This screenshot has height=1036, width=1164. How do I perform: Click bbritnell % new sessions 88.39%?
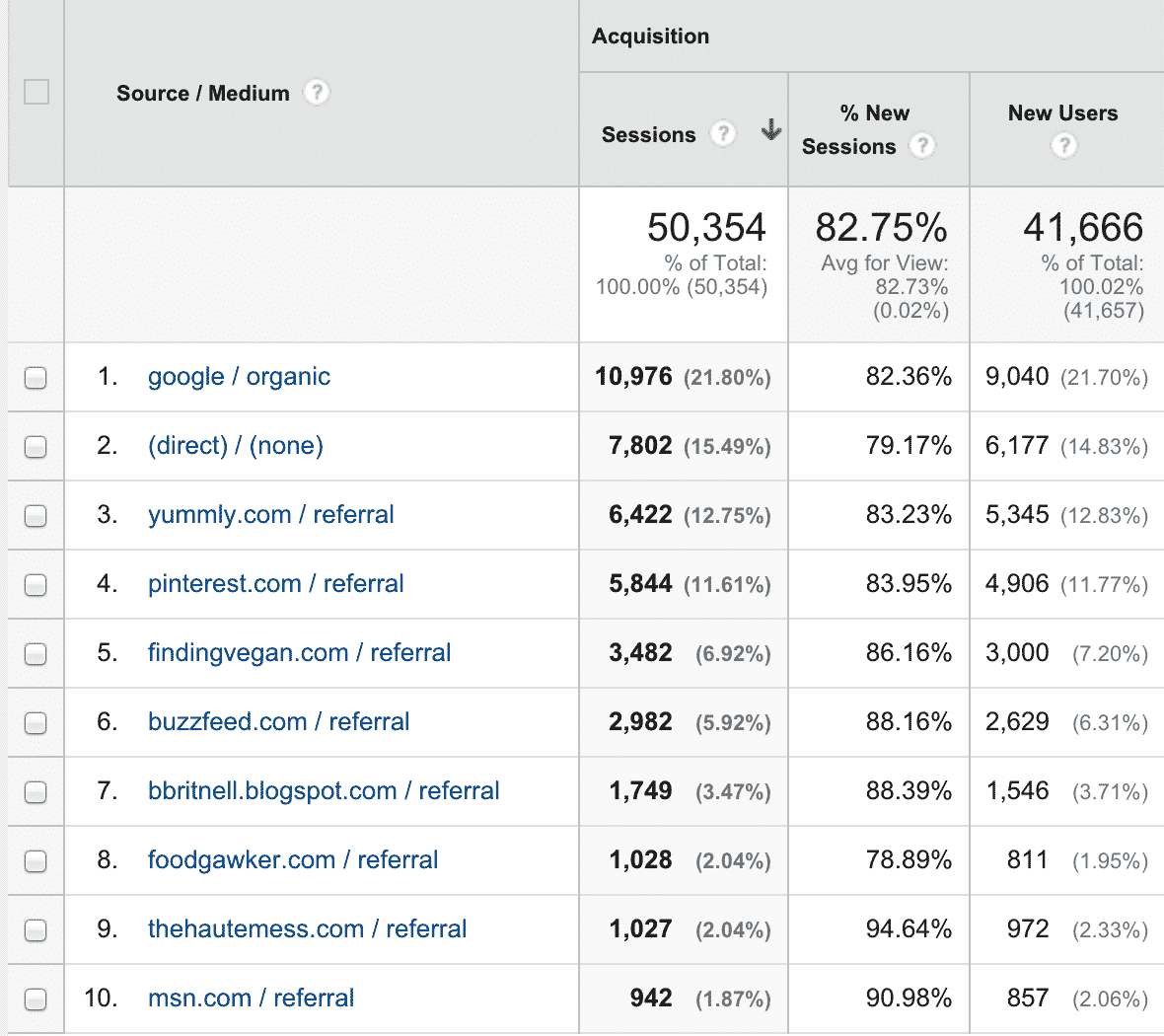point(909,791)
